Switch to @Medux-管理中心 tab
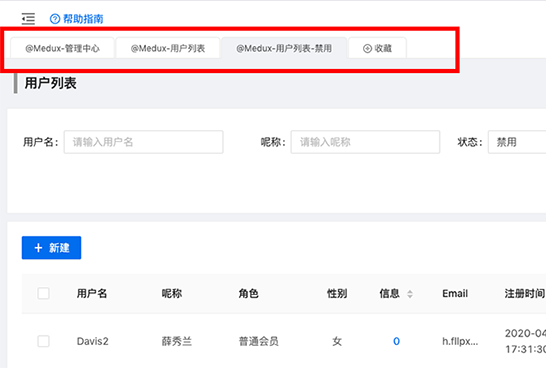 point(63,48)
